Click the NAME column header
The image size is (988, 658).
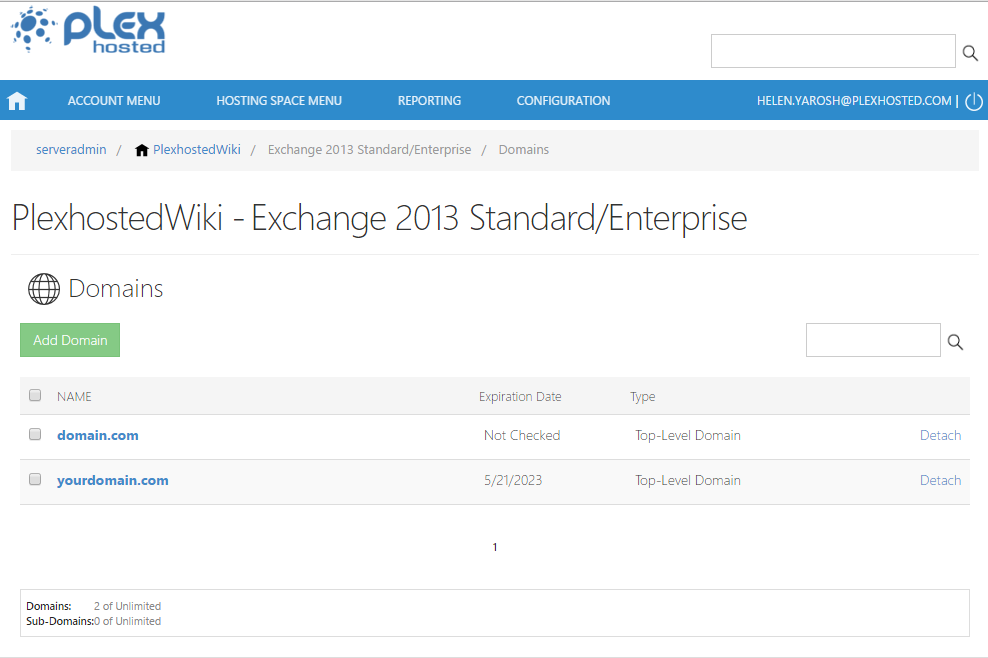pos(74,396)
